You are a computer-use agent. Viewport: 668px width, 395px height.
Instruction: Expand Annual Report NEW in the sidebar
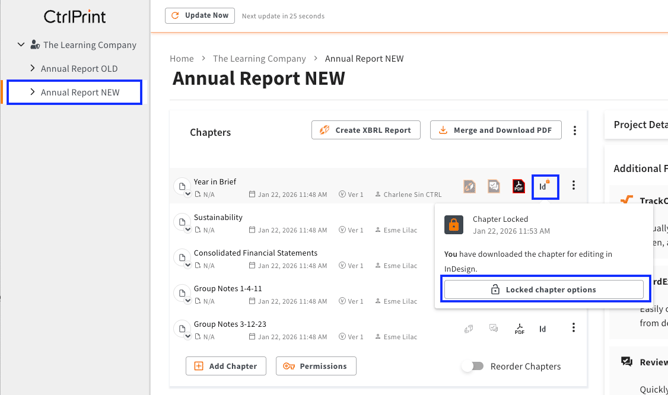coord(32,92)
